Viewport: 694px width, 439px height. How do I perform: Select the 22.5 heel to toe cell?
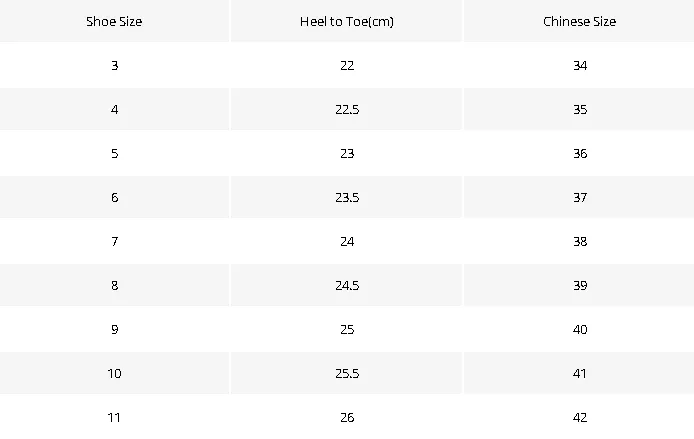(347, 109)
